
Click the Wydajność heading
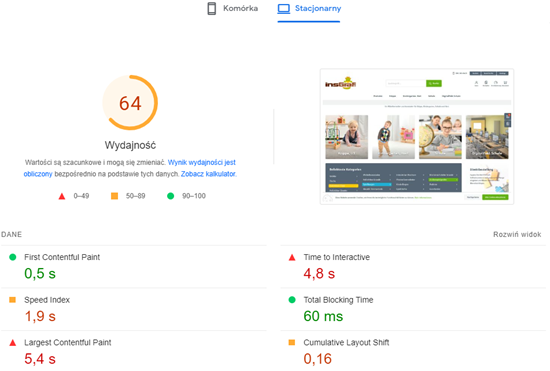click(x=130, y=145)
